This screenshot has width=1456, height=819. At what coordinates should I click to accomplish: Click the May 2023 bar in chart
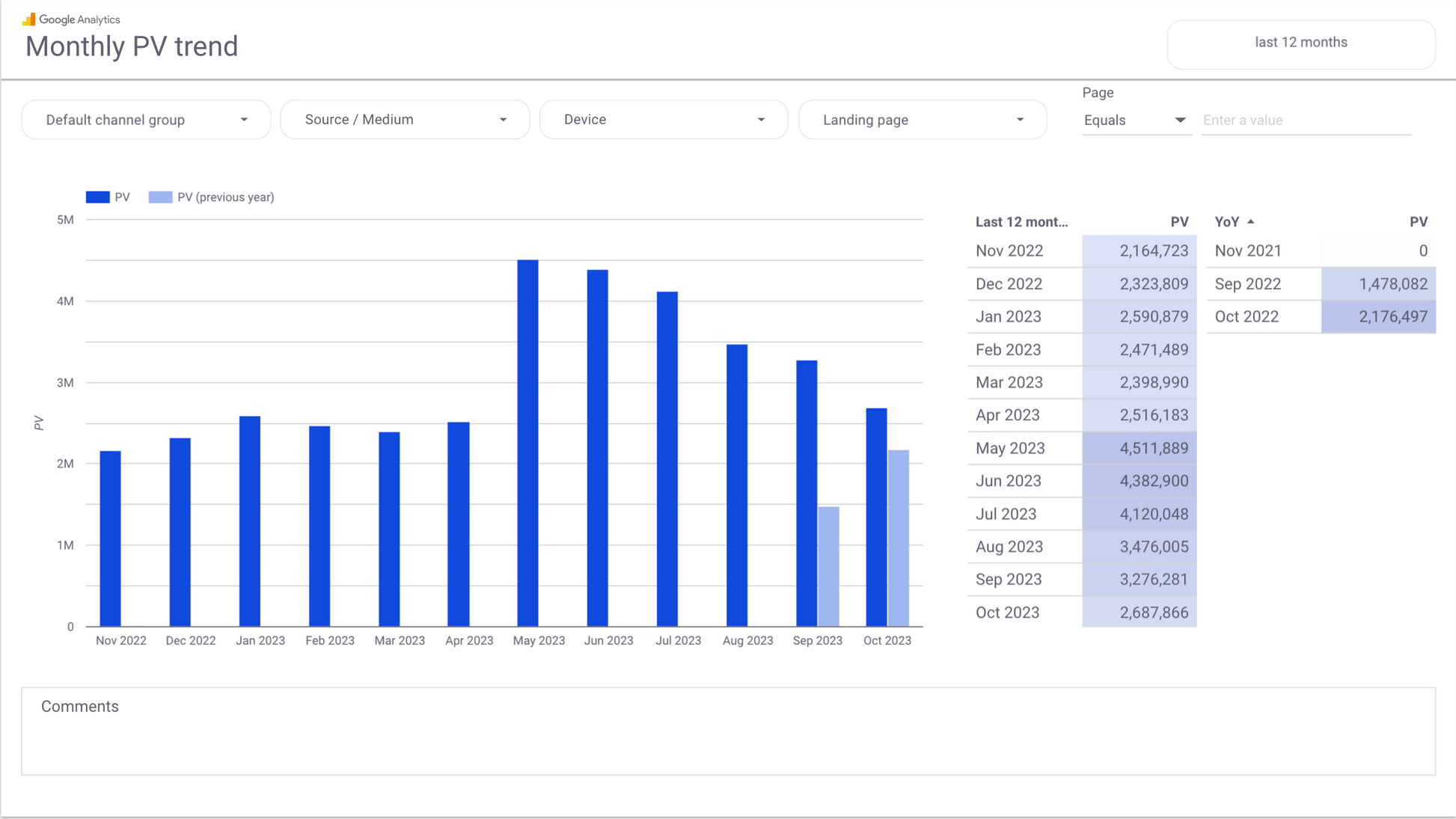coord(527,443)
